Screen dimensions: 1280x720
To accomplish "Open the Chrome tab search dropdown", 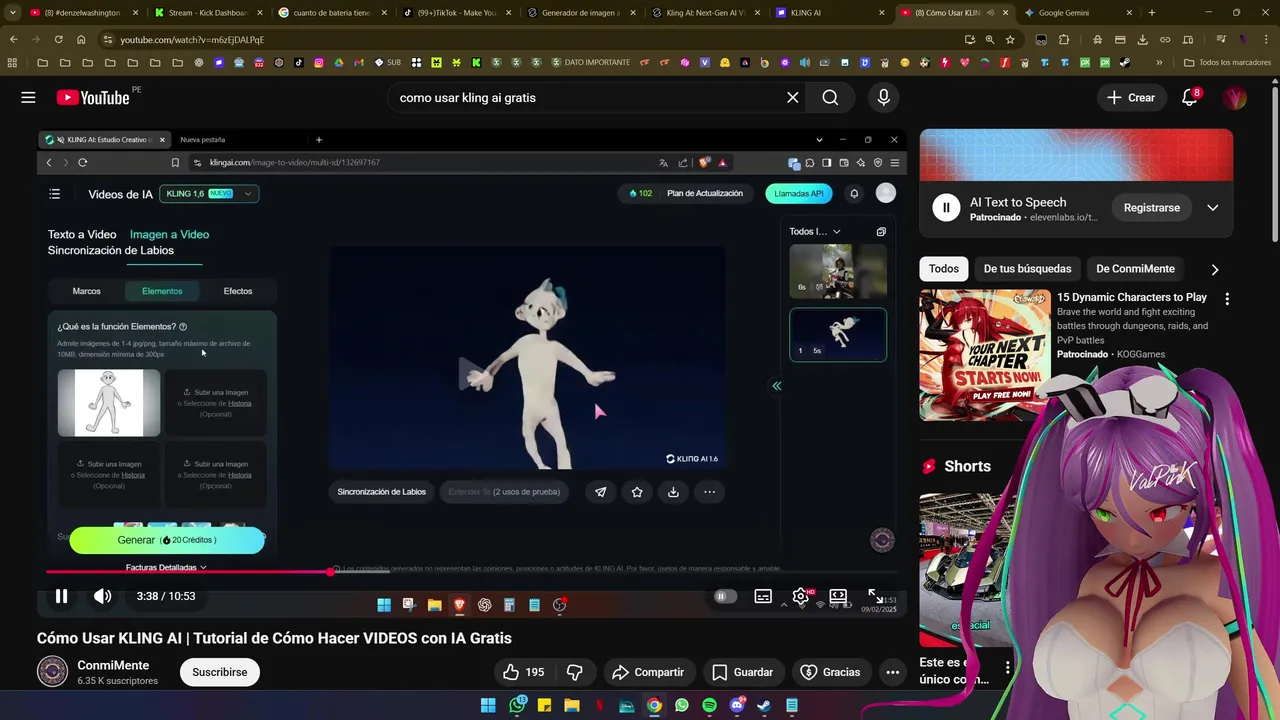I will click(12, 13).
